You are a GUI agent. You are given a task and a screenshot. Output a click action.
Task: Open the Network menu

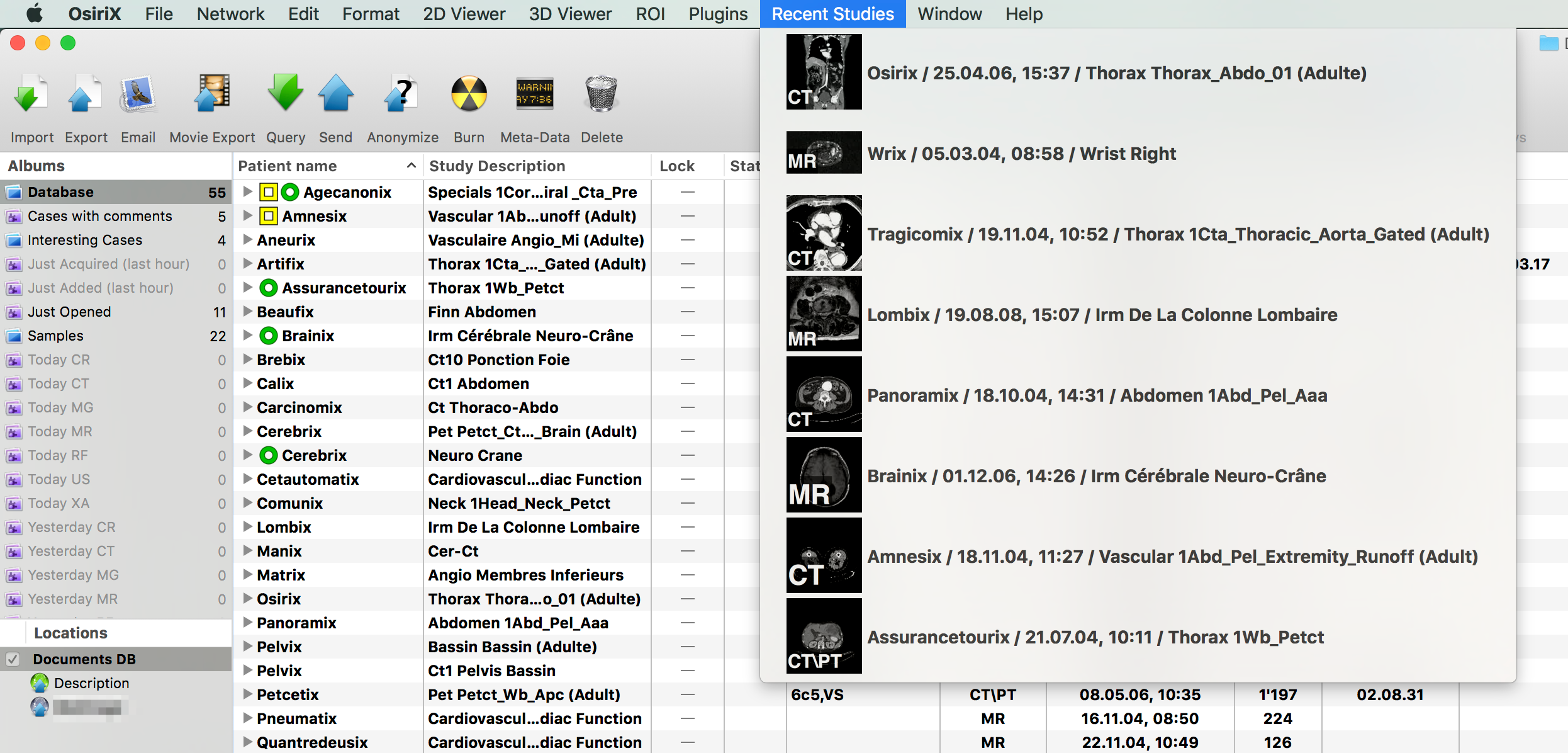230,14
